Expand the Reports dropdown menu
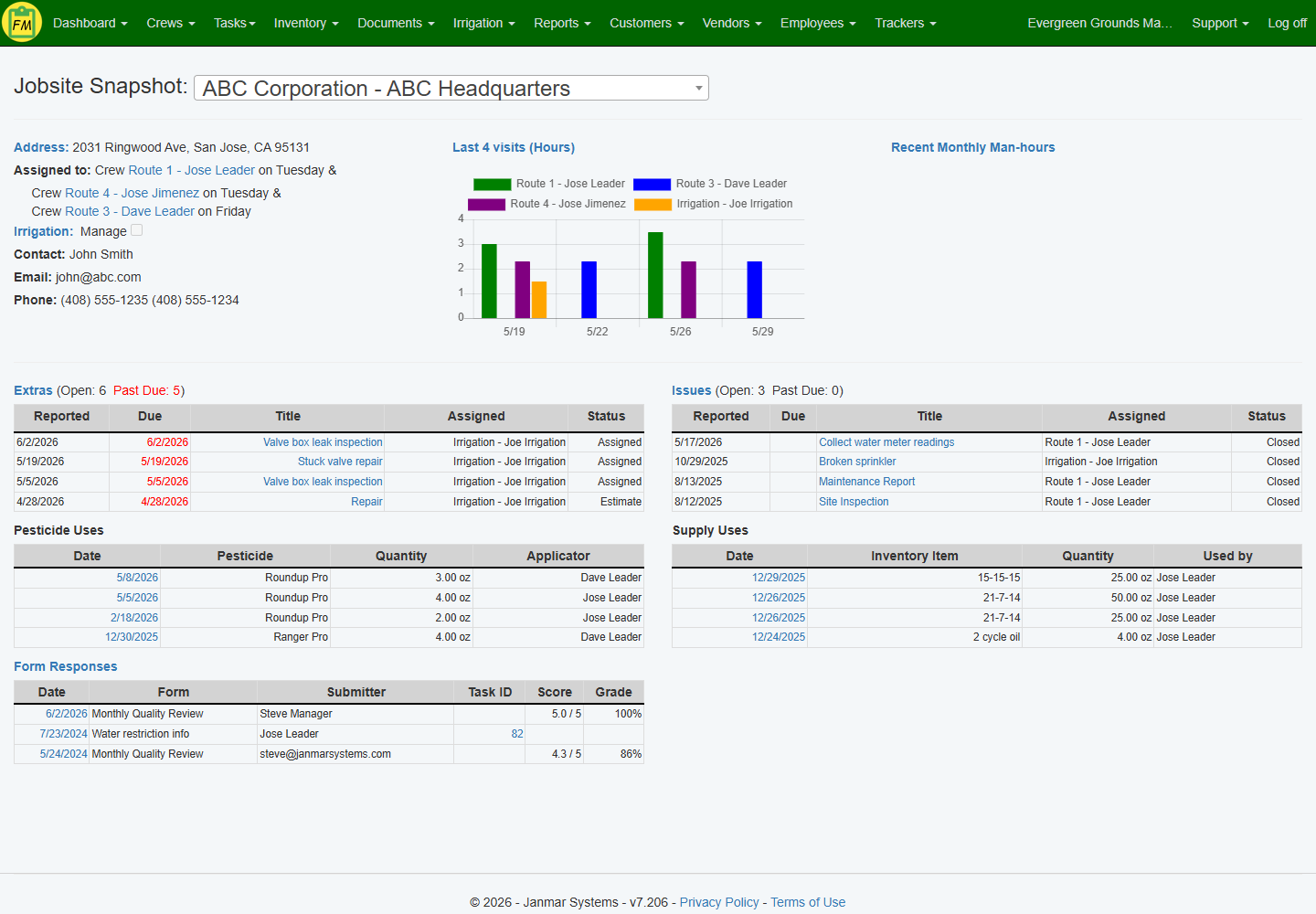 [x=562, y=23]
